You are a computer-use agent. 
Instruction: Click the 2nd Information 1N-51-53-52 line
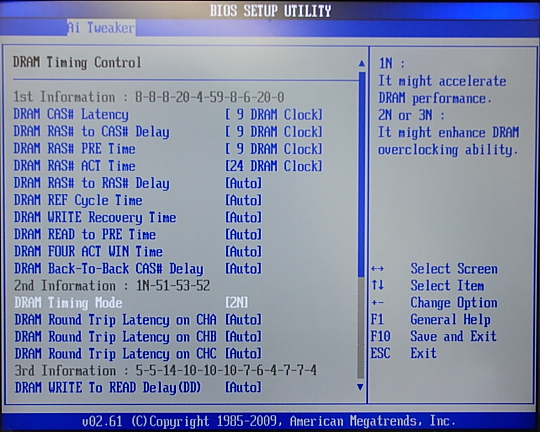tap(112, 286)
